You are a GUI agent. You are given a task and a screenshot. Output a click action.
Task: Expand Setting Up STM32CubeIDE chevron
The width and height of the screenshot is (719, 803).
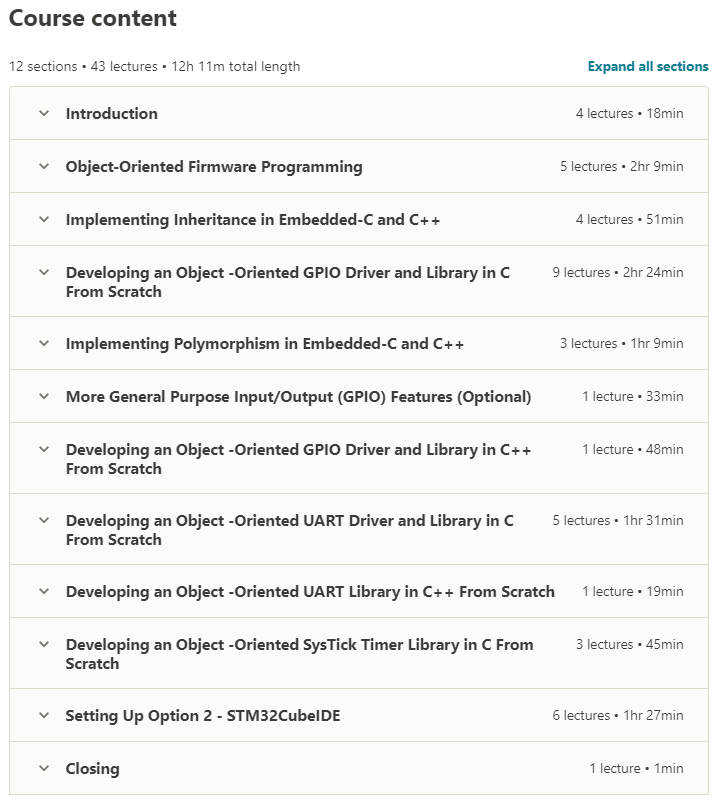[x=44, y=715]
